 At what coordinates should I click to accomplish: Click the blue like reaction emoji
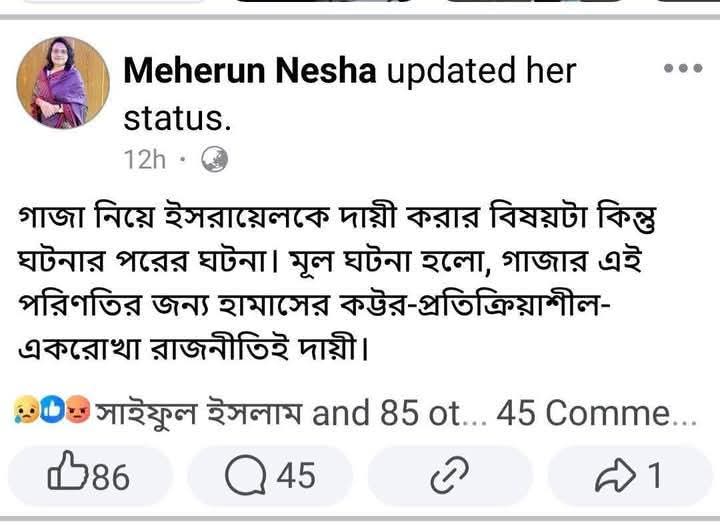coord(50,411)
